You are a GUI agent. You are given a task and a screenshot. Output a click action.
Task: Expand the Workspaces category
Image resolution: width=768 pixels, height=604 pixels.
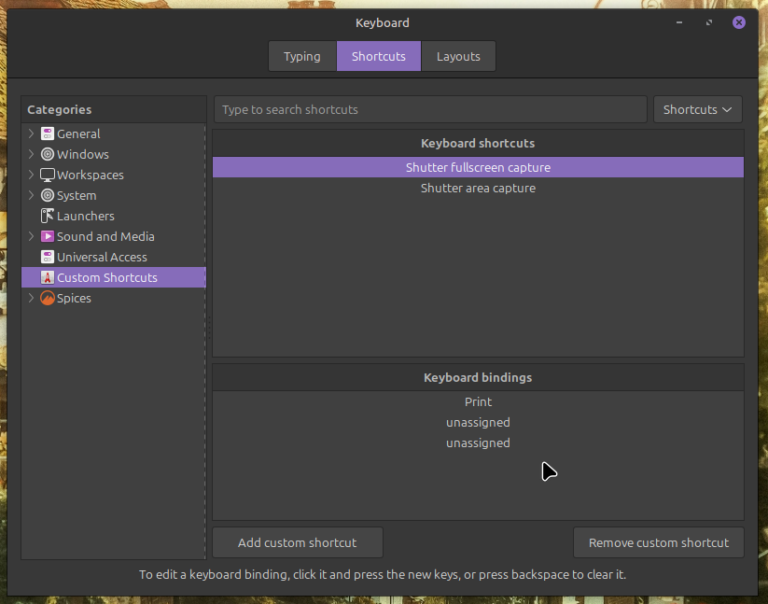tap(31, 175)
